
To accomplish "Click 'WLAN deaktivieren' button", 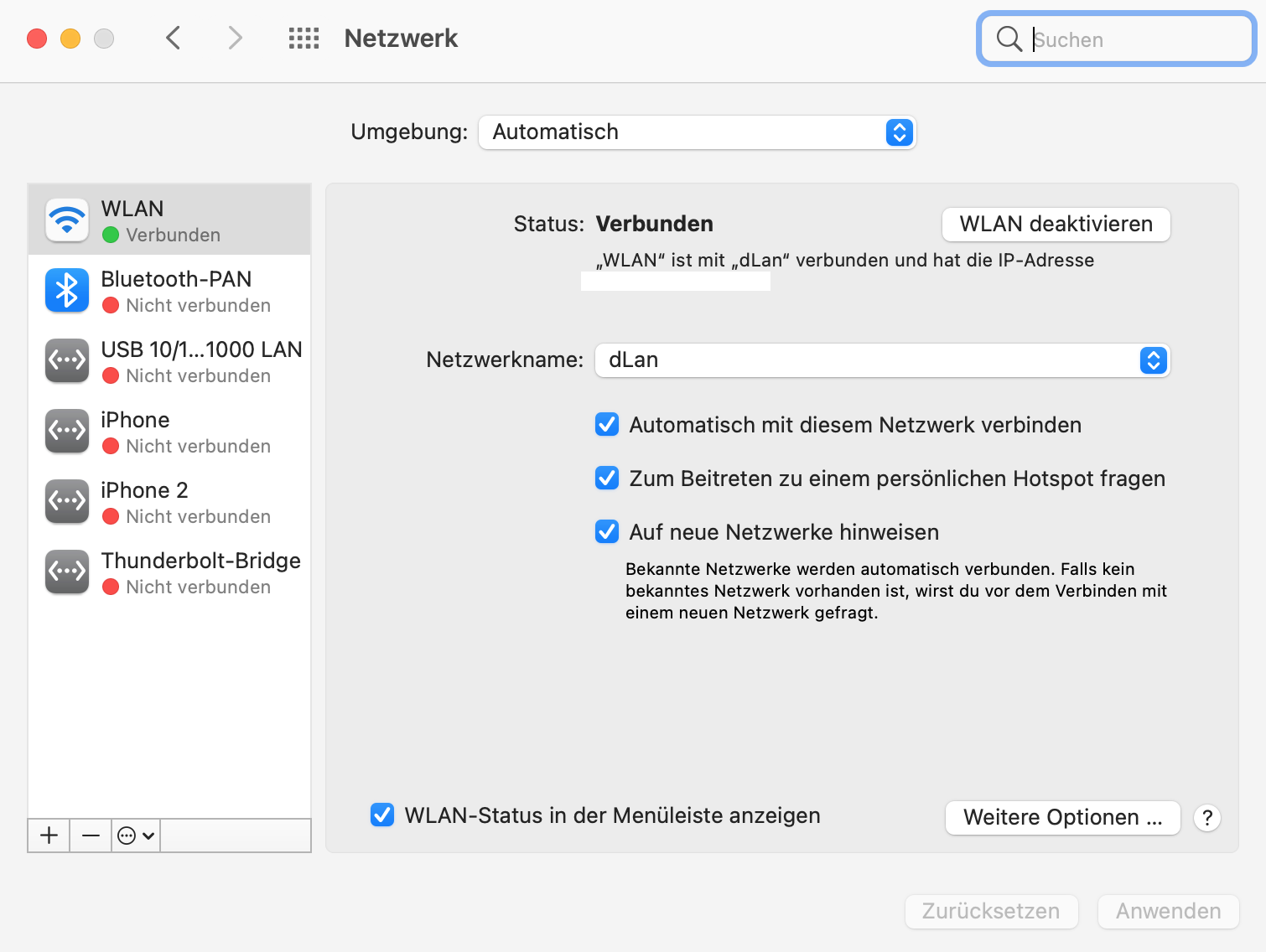I will (x=1056, y=225).
